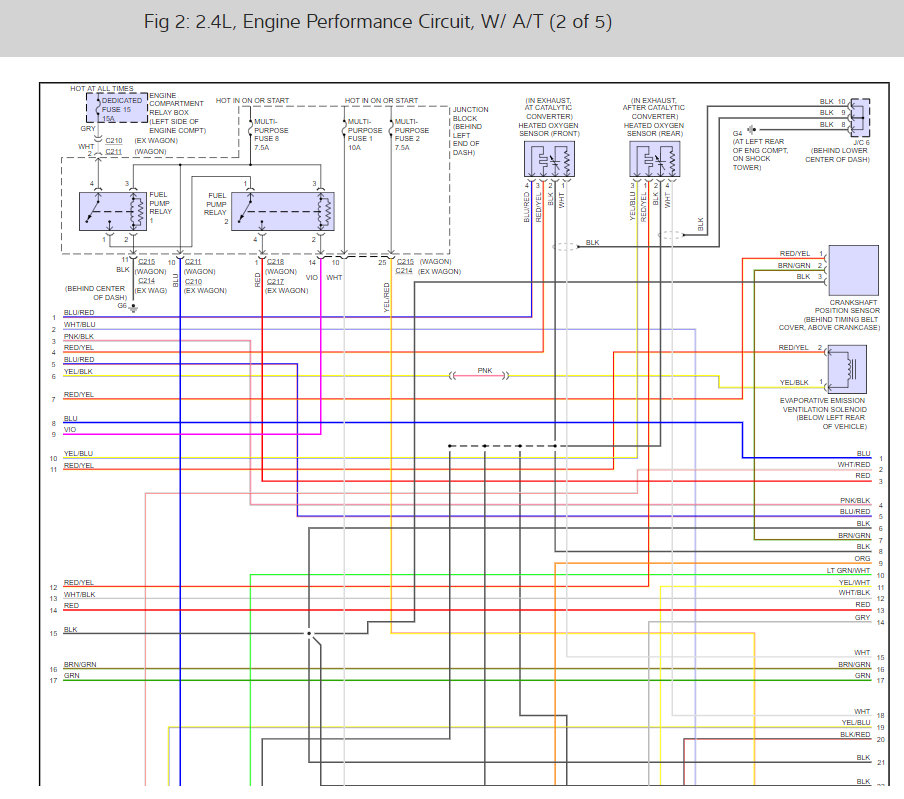Click the PNK inline connector on yellow wire
Viewport: 904px width, 799px height.
[x=479, y=375]
